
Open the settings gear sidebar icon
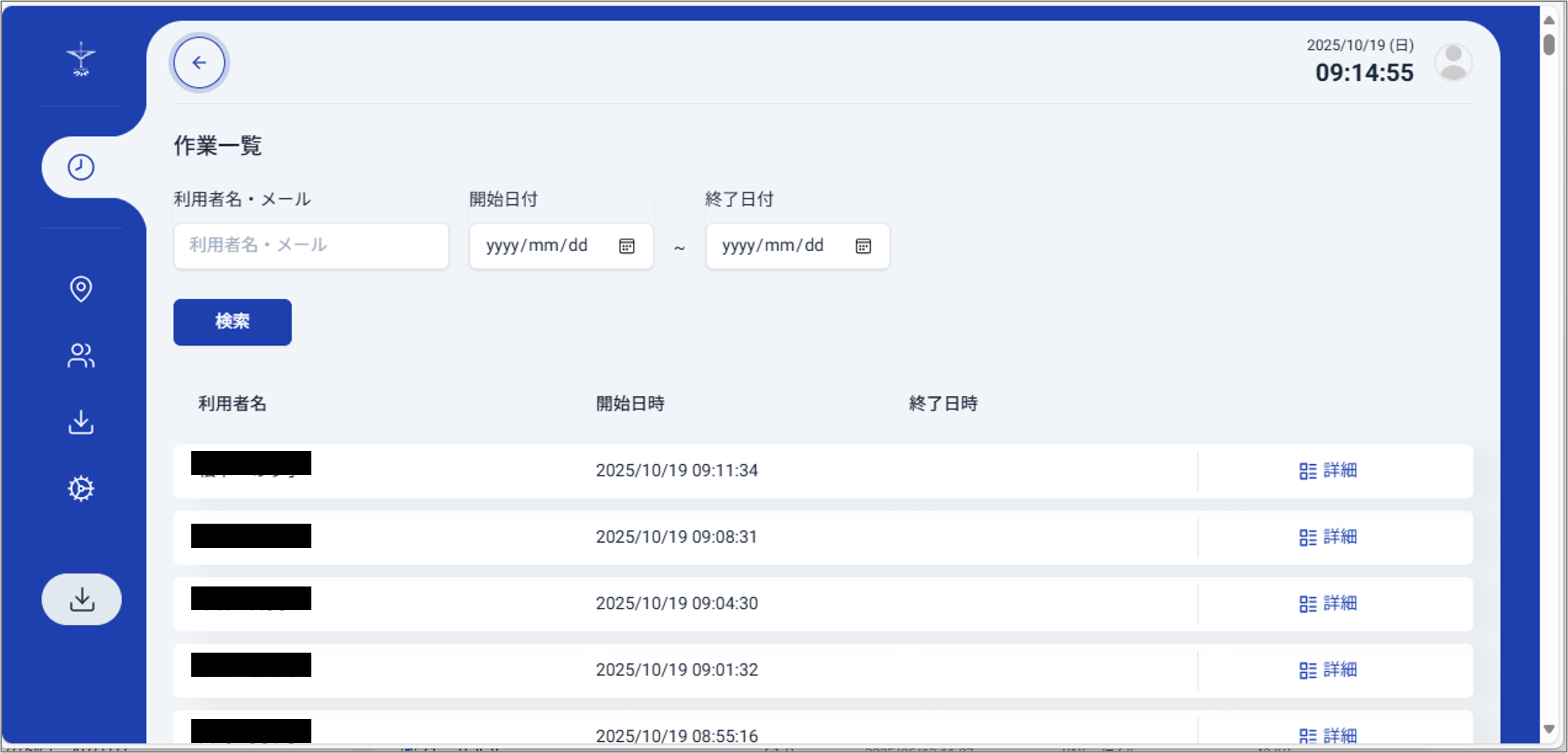tap(81, 488)
